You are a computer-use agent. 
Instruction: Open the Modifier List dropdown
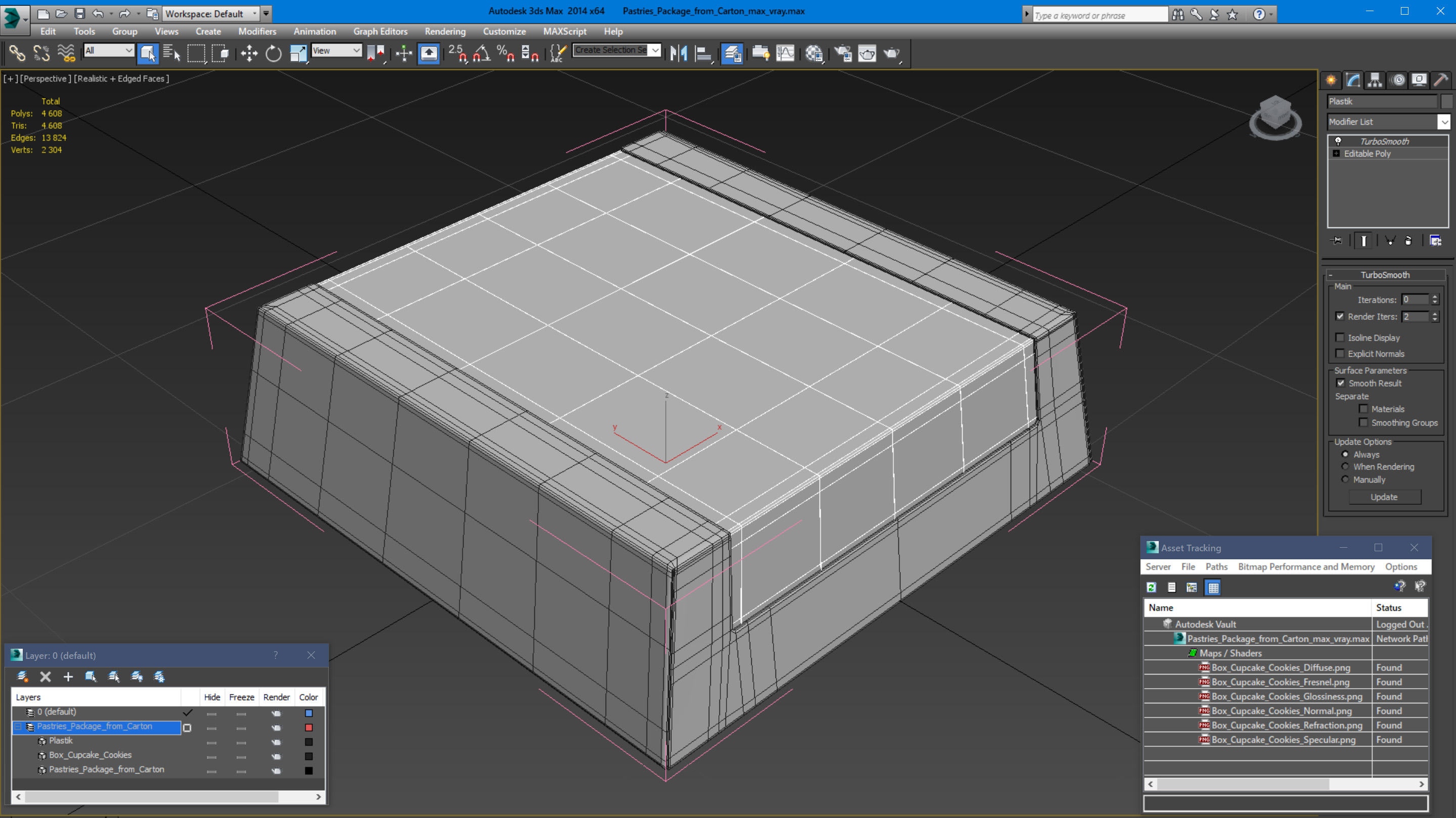point(1443,121)
